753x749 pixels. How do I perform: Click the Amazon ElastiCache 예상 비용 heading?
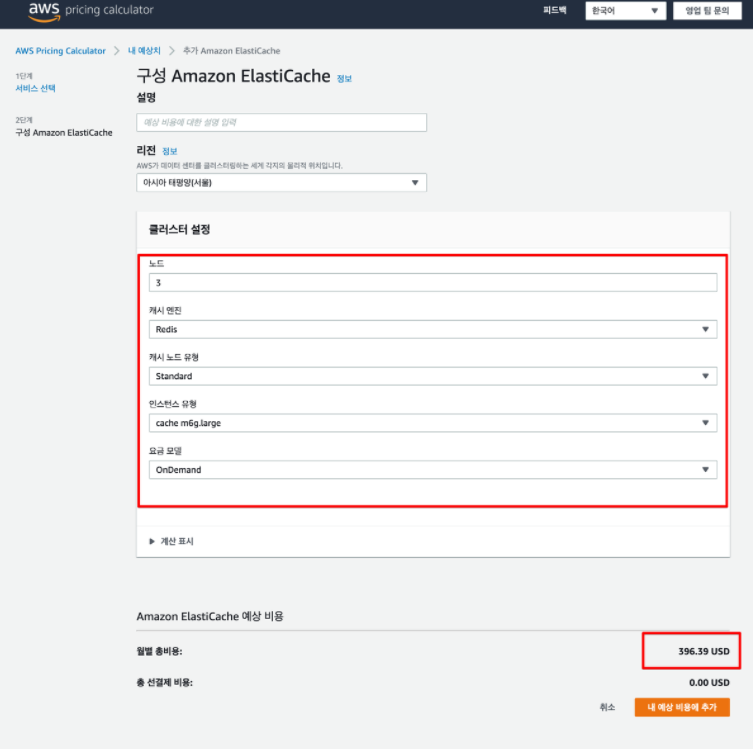210,616
